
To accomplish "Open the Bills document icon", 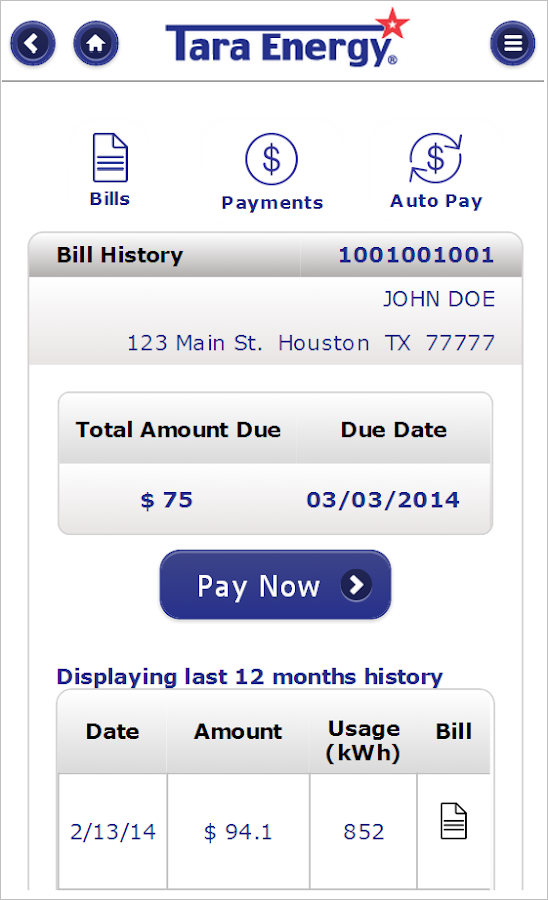I will (110, 158).
